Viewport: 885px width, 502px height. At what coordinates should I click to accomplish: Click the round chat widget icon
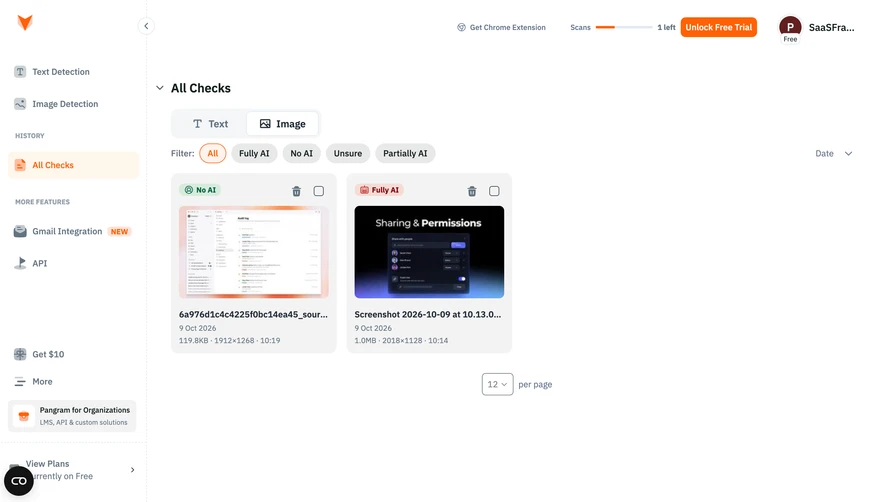(x=19, y=481)
